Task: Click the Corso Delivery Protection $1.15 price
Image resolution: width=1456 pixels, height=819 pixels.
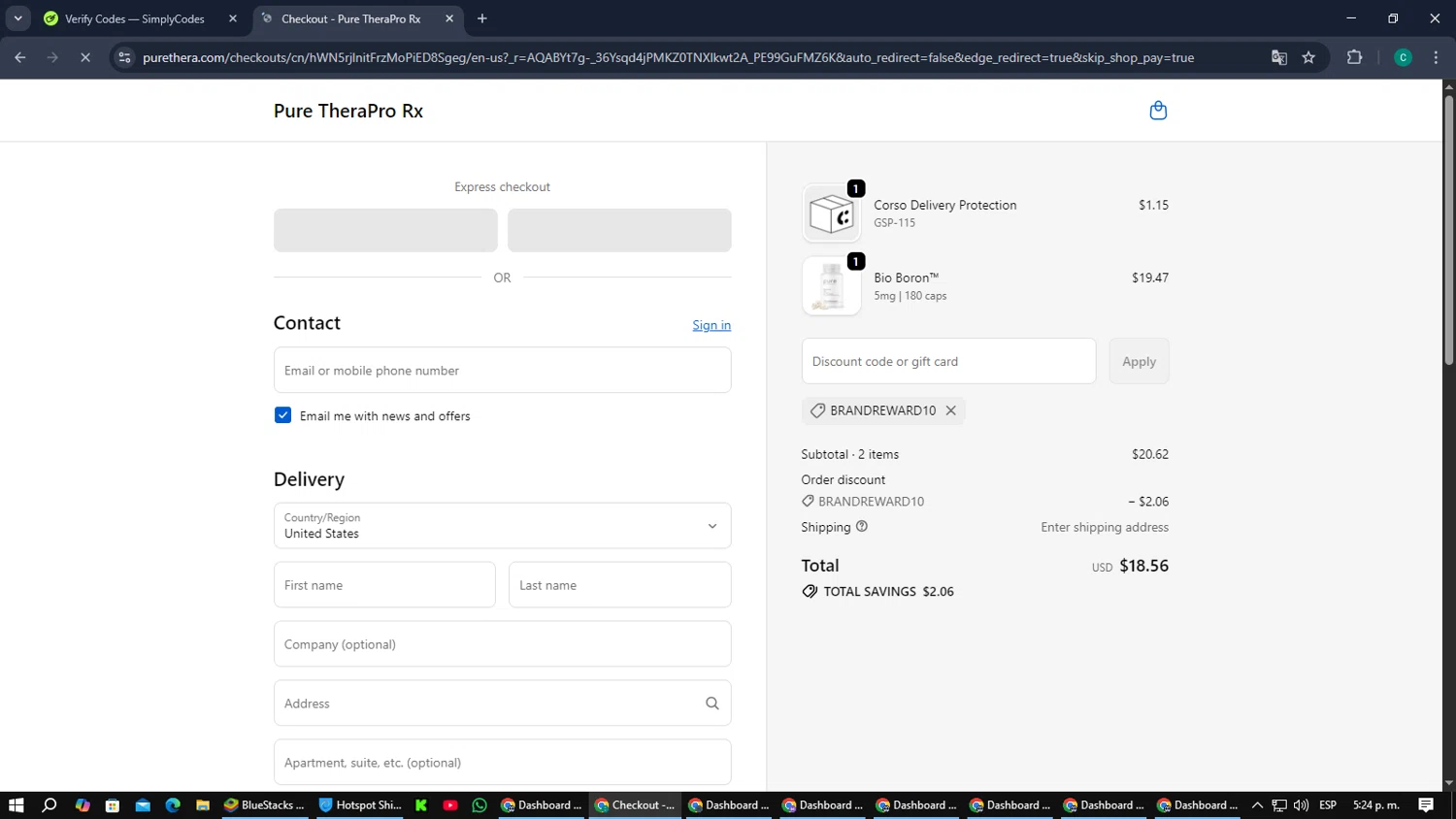Action: click(1153, 205)
